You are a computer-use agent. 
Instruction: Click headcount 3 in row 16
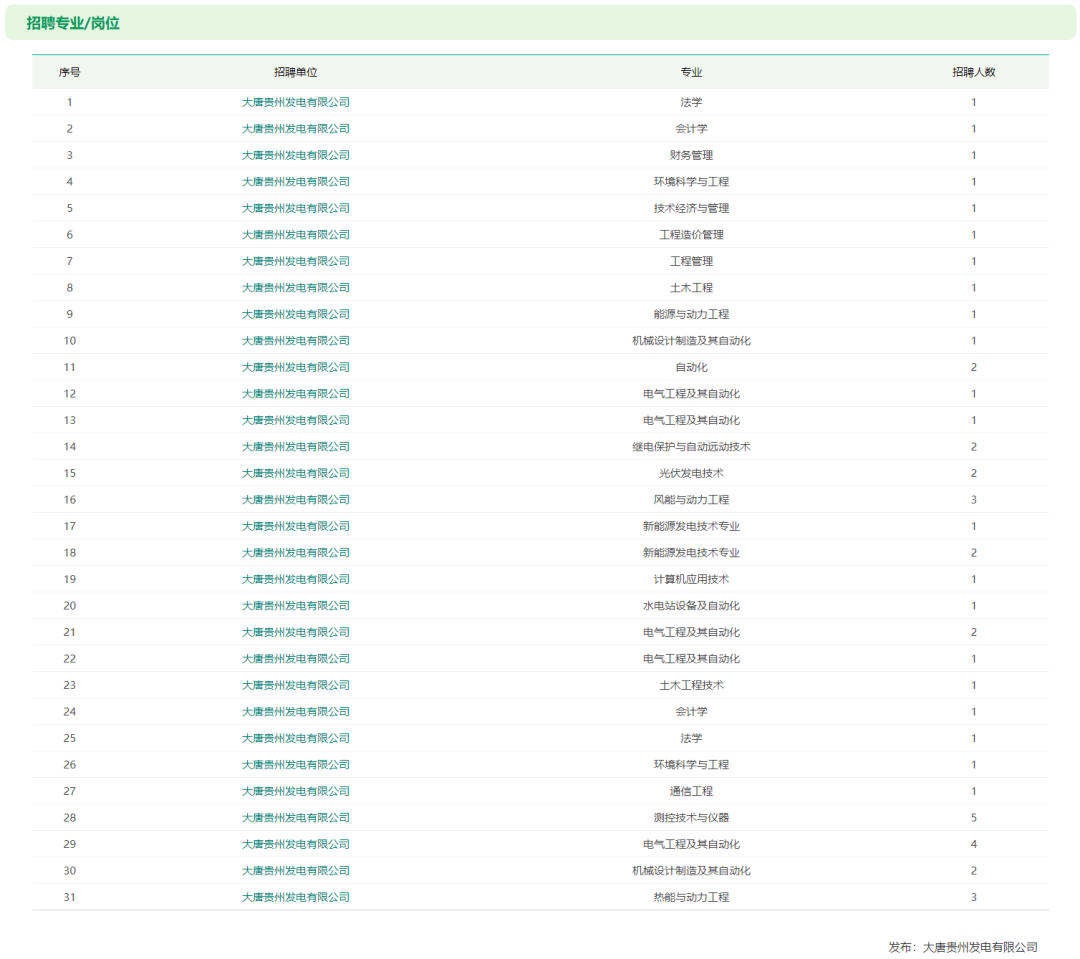(974, 499)
